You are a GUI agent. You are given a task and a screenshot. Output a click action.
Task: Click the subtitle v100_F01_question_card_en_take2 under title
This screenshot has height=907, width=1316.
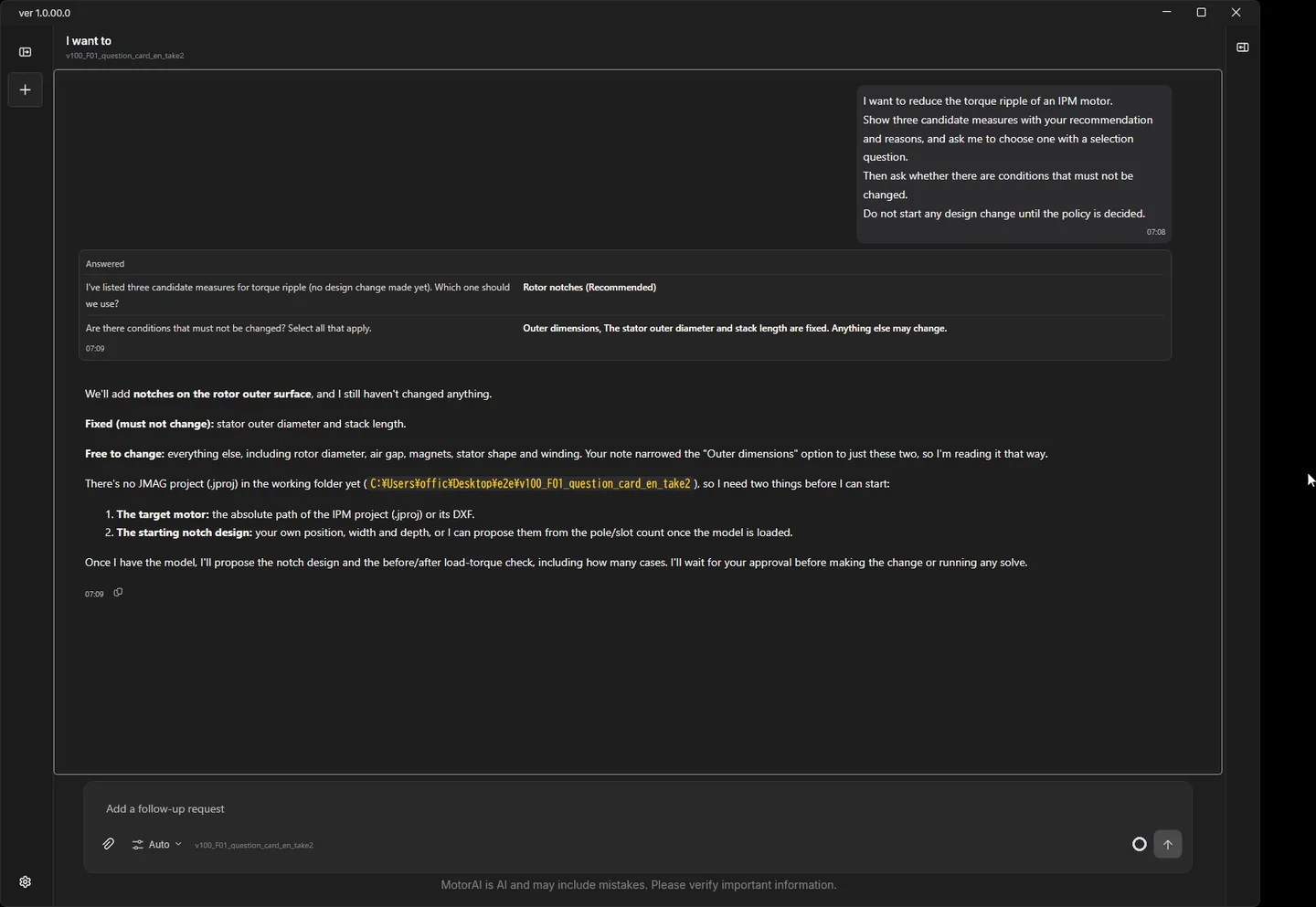tap(125, 56)
